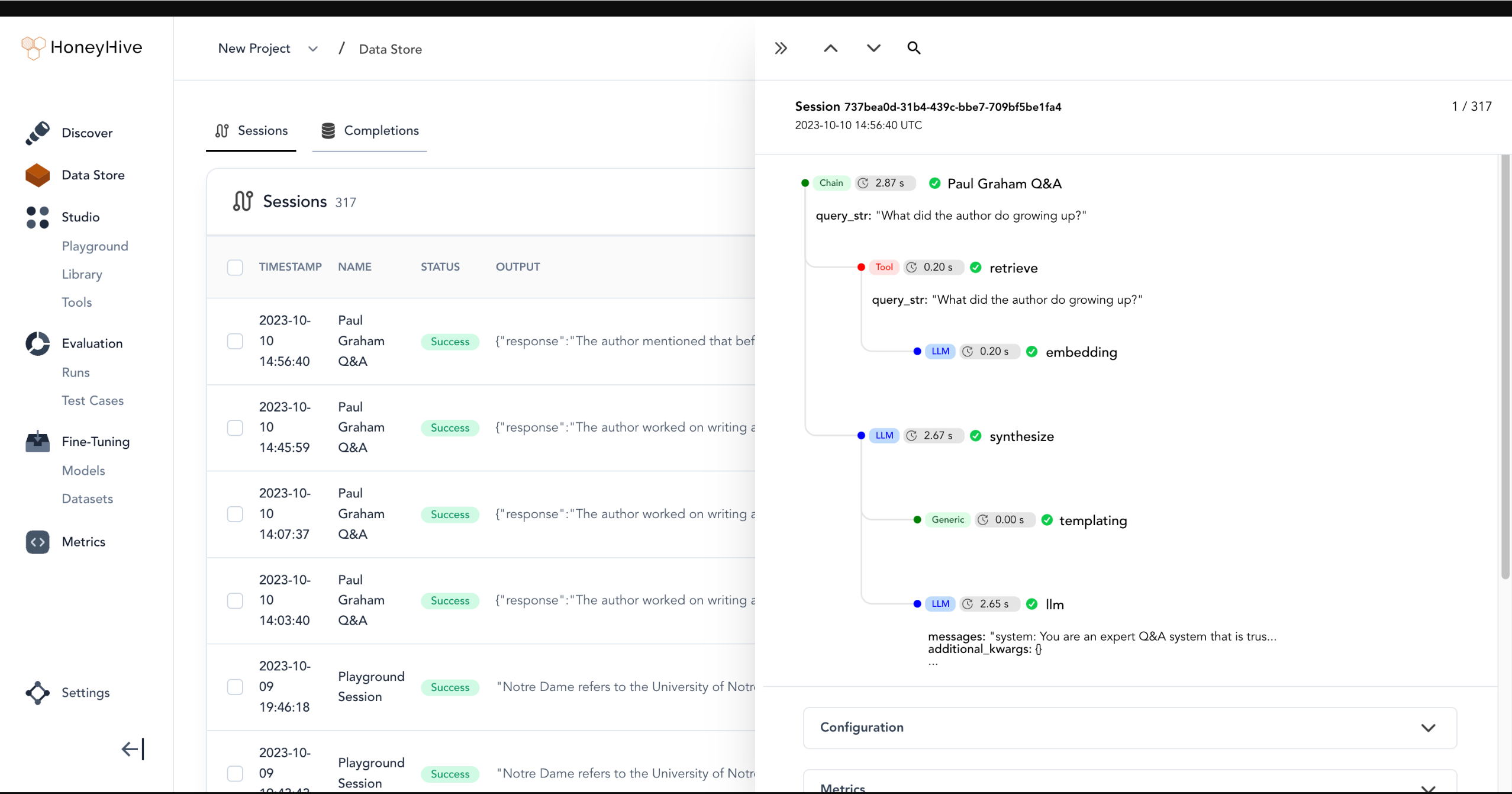Image resolution: width=1512 pixels, height=794 pixels.
Task: Click the search icon in top toolbar
Action: 913,47
